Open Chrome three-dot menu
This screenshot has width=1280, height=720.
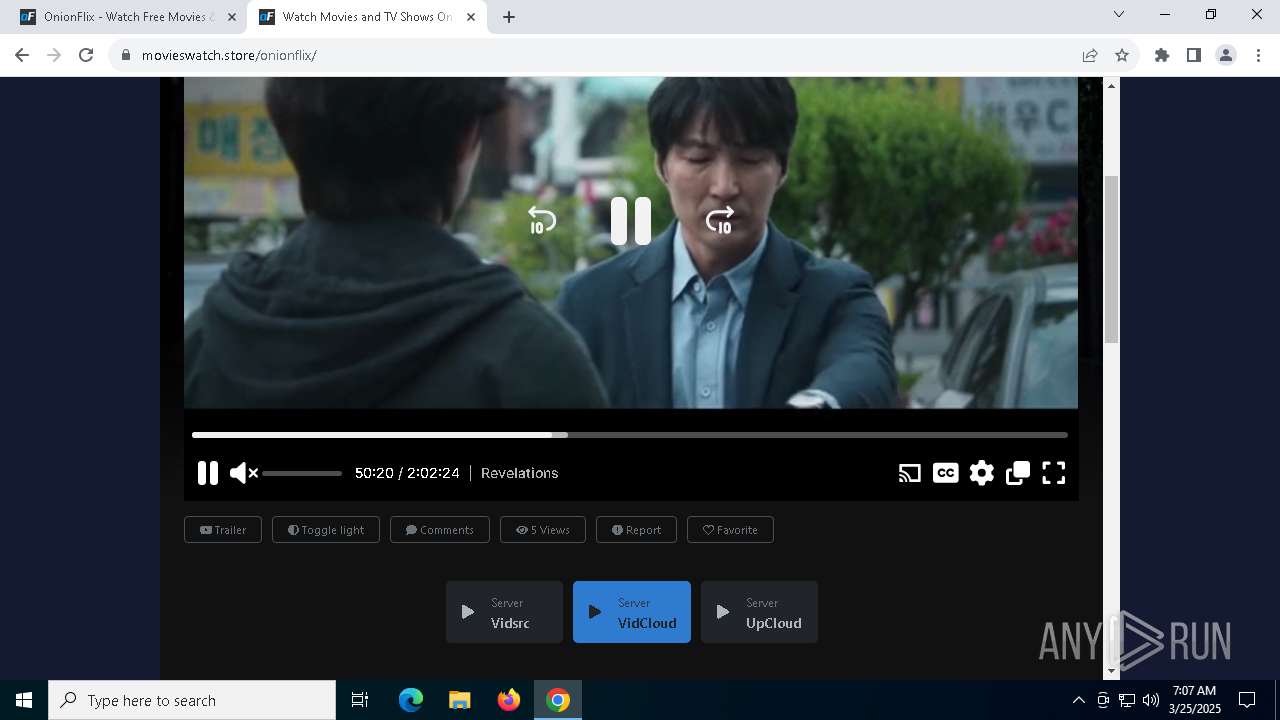coord(1258,55)
